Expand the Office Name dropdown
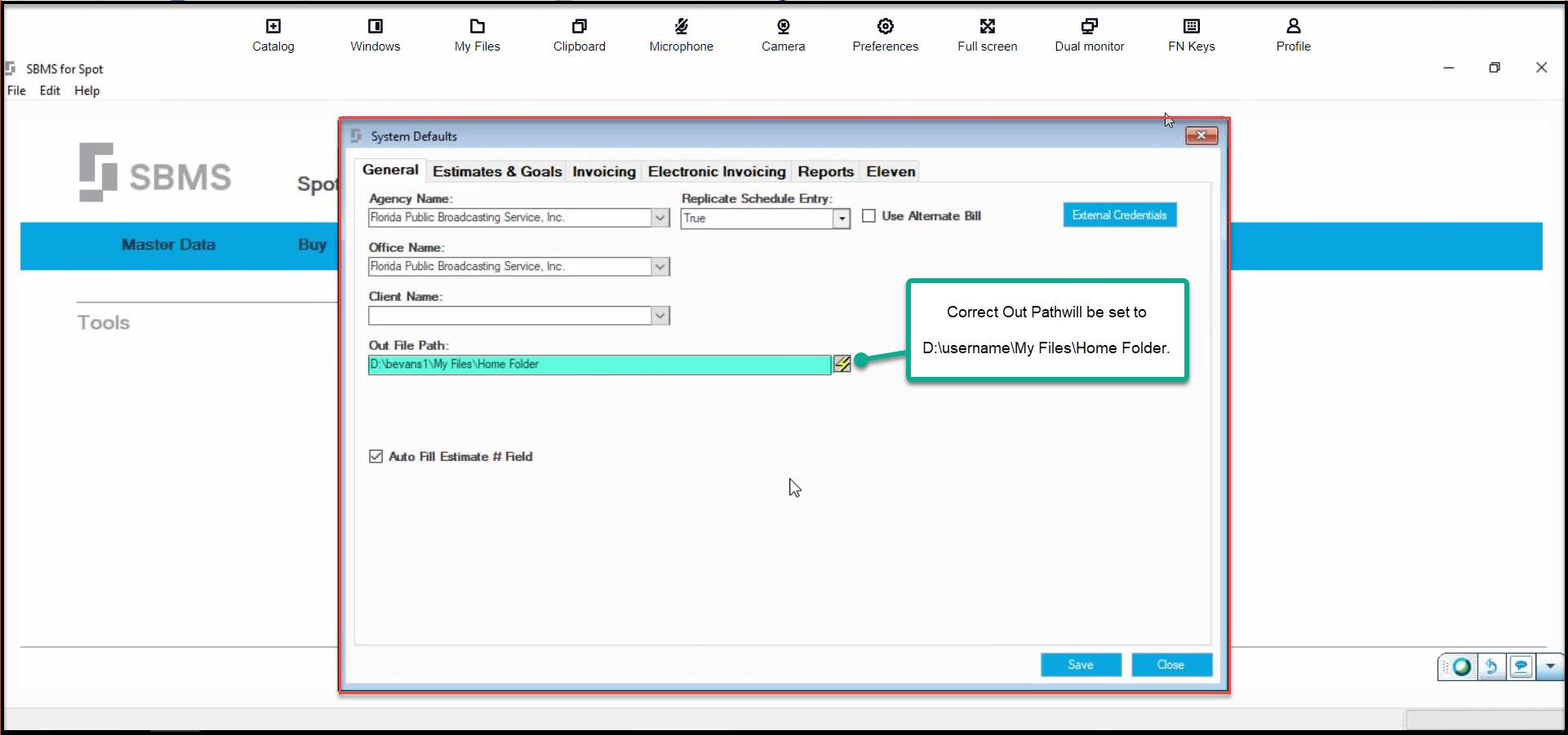The height and width of the screenshot is (735, 1568). 660,267
